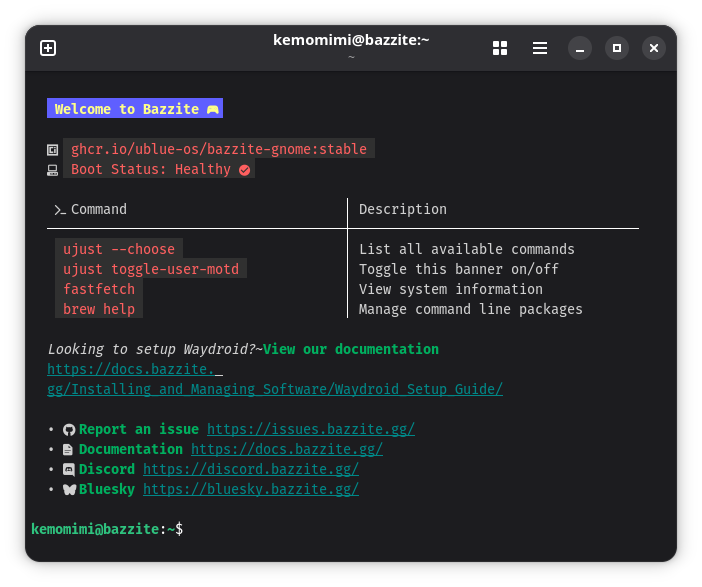The height and width of the screenshot is (587, 702).
Task: Open a new terminal tab
Action: coord(48,48)
